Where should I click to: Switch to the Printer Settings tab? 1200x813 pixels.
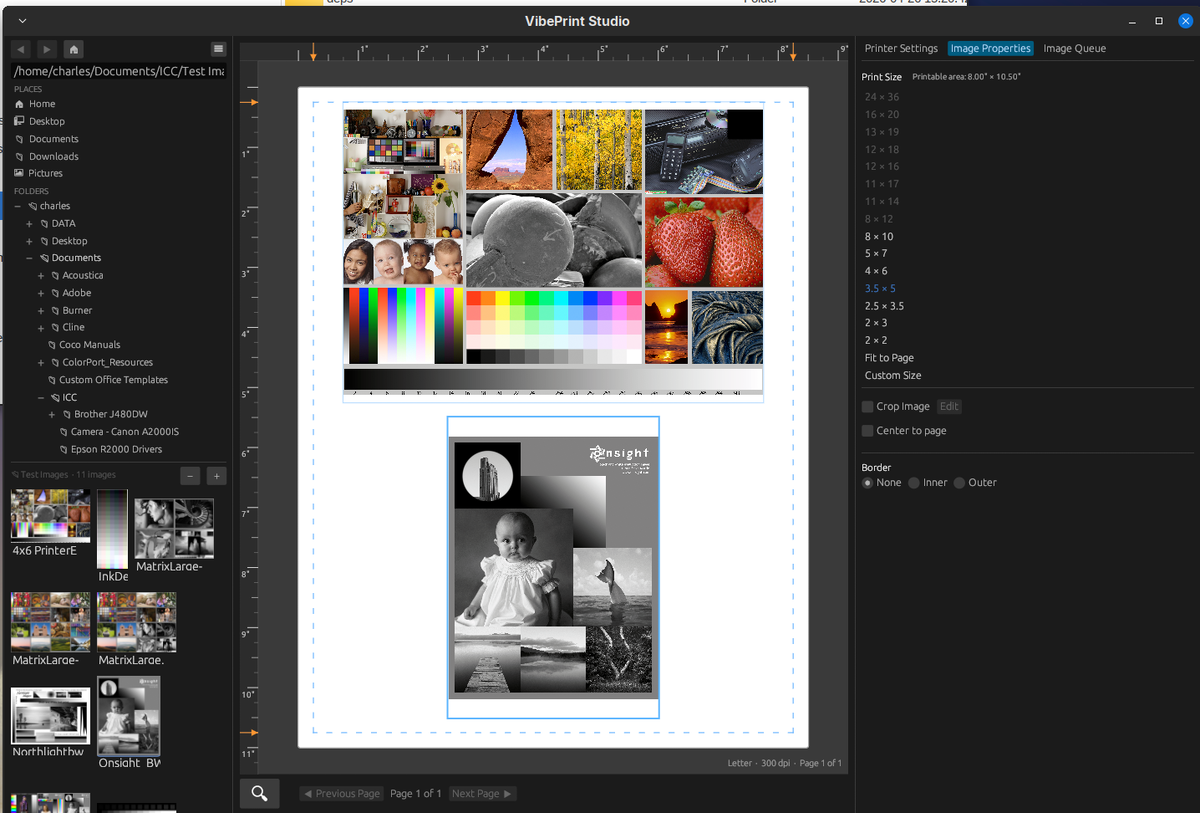coord(901,48)
